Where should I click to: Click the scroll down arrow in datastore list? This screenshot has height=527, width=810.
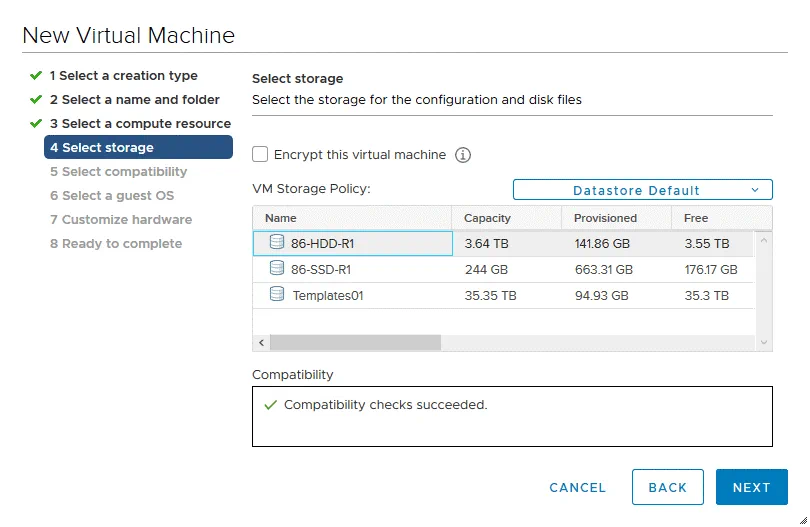[x=765, y=342]
